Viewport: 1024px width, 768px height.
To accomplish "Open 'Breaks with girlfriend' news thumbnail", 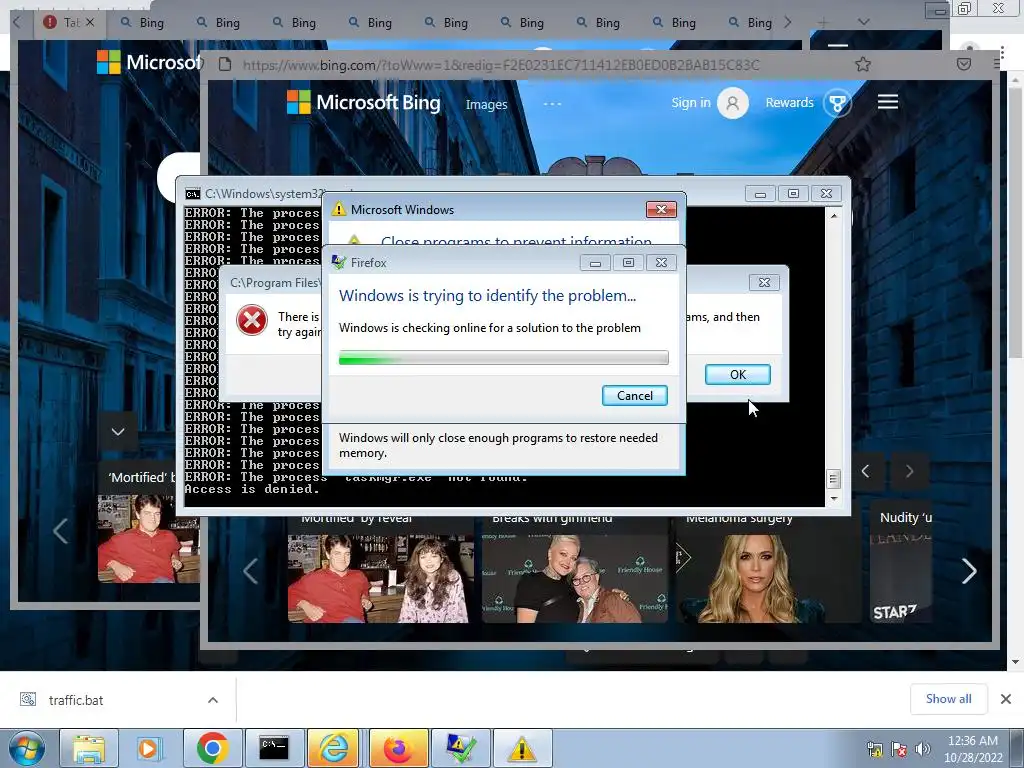I will 575,579.
